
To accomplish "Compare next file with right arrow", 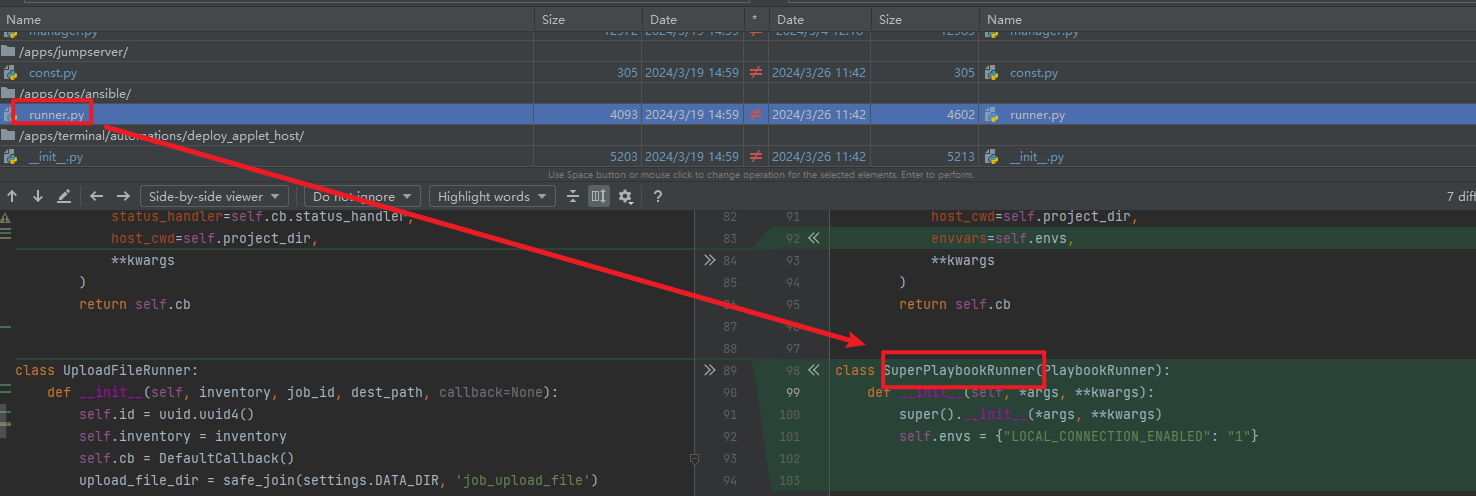I will (123, 197).
